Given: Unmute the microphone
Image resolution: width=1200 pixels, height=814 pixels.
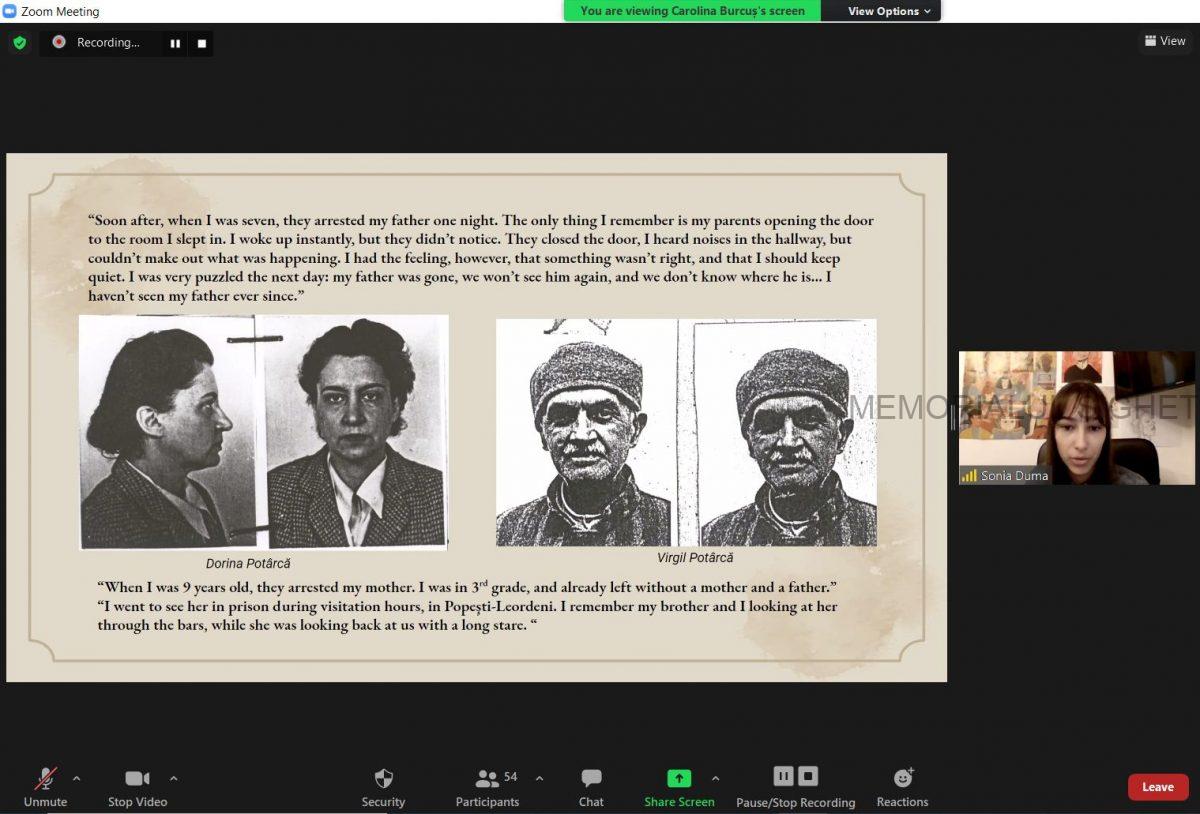Looking at the screenshot, I should click(46, 787).
